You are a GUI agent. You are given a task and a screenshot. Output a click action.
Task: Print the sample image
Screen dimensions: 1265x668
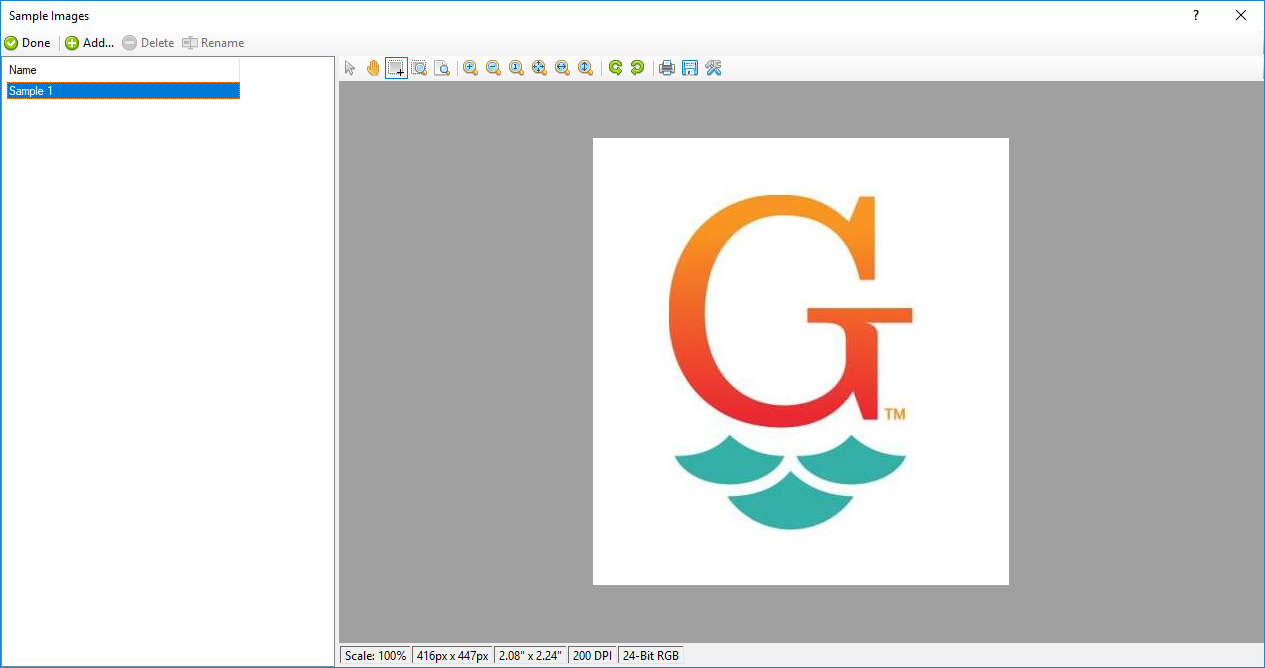tap(667, 68)
